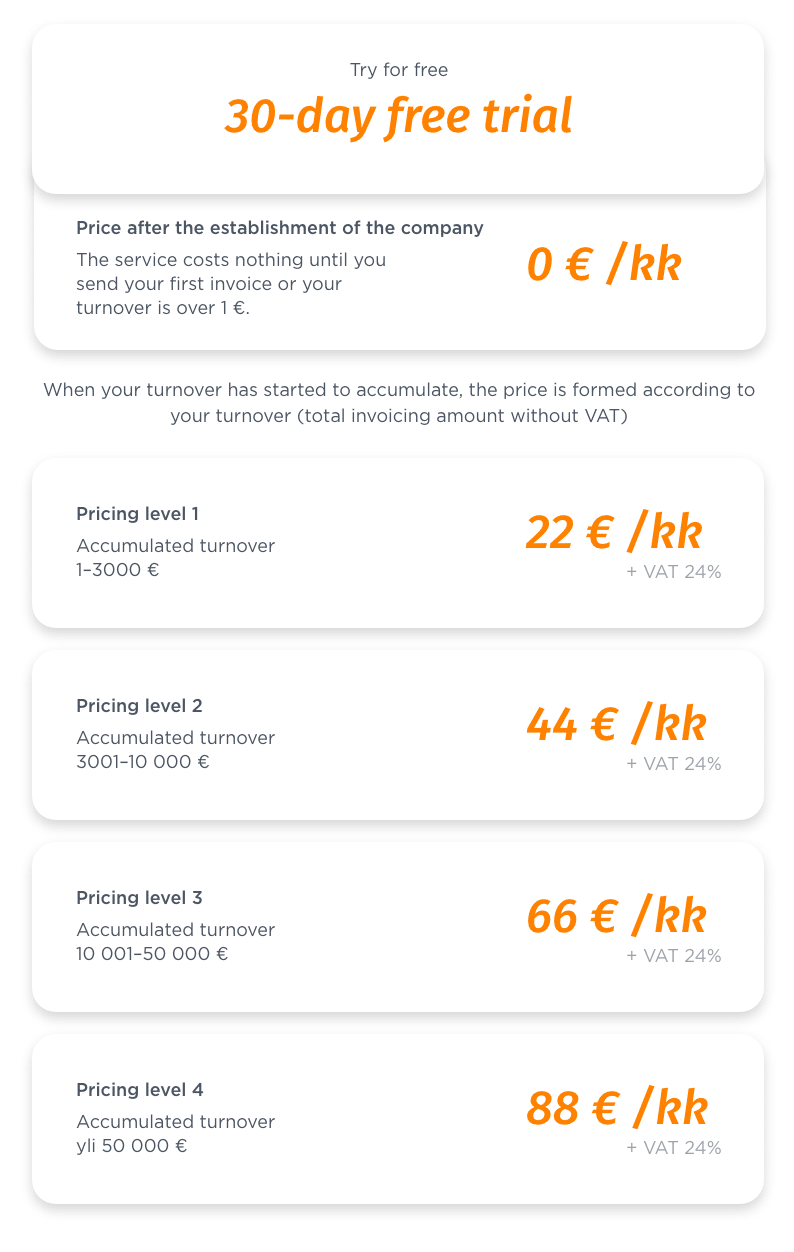Click the Try for free label

[399, 70]
